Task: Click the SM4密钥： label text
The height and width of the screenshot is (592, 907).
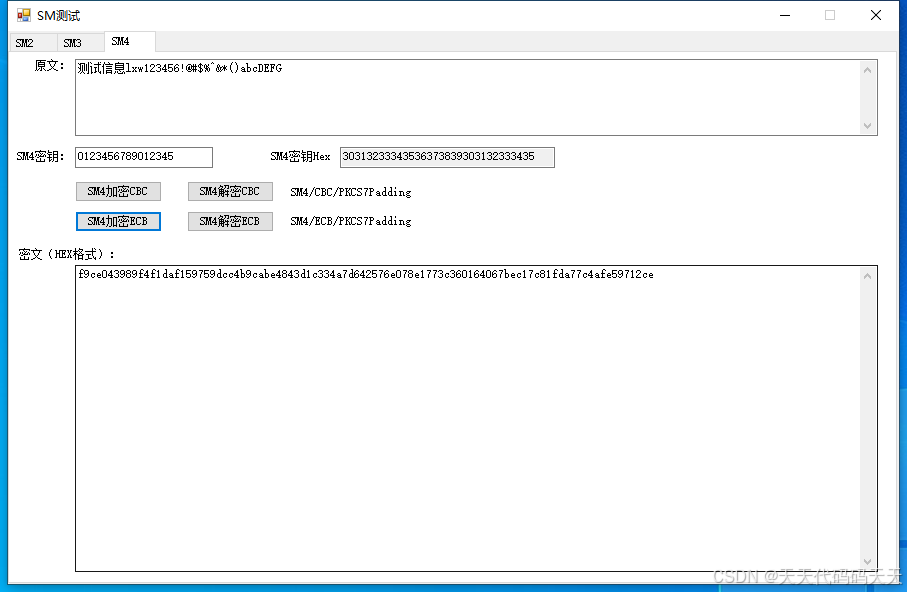Action: coord(40,157)
